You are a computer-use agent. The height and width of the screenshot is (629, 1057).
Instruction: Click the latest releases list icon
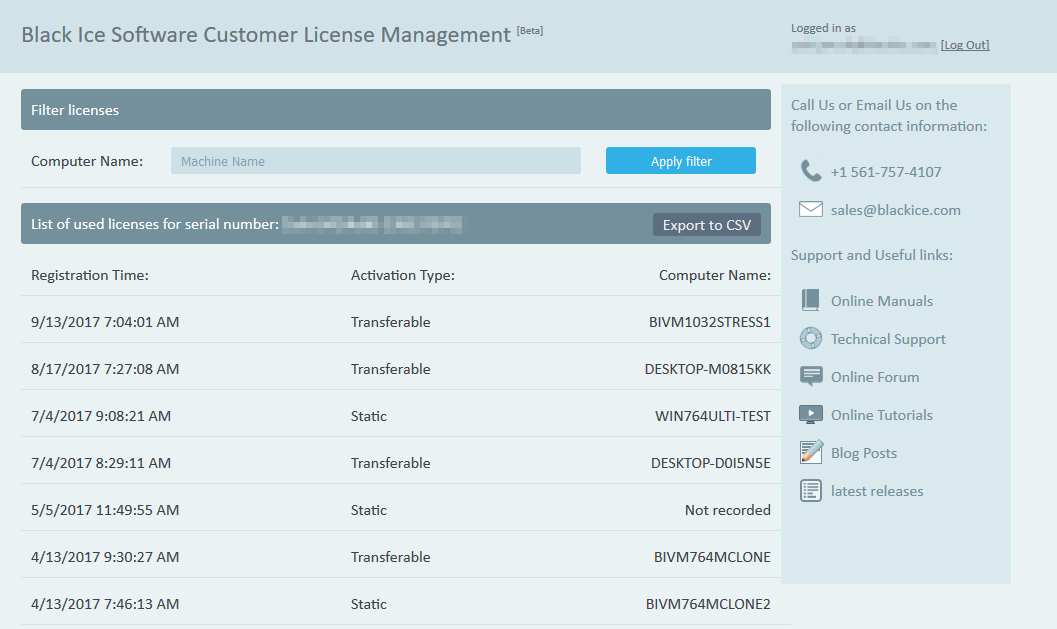tap(811, 491)
